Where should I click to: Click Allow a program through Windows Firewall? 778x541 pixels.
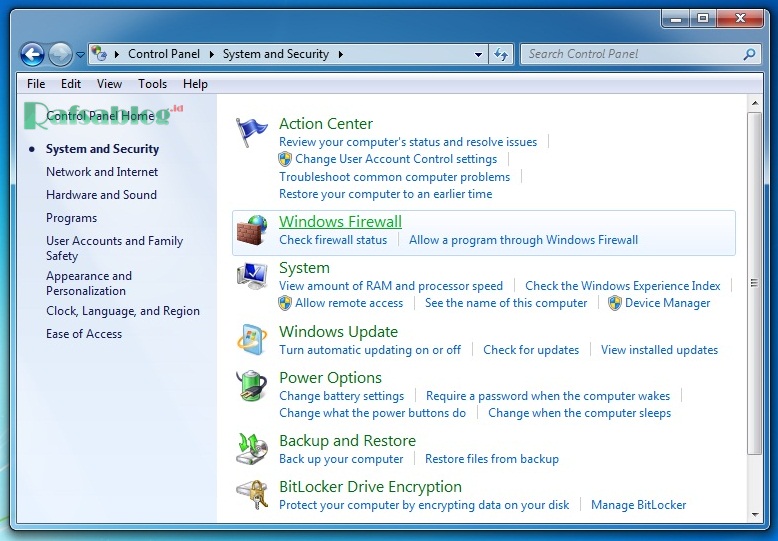pyautogui.click(x=523, y=240)
